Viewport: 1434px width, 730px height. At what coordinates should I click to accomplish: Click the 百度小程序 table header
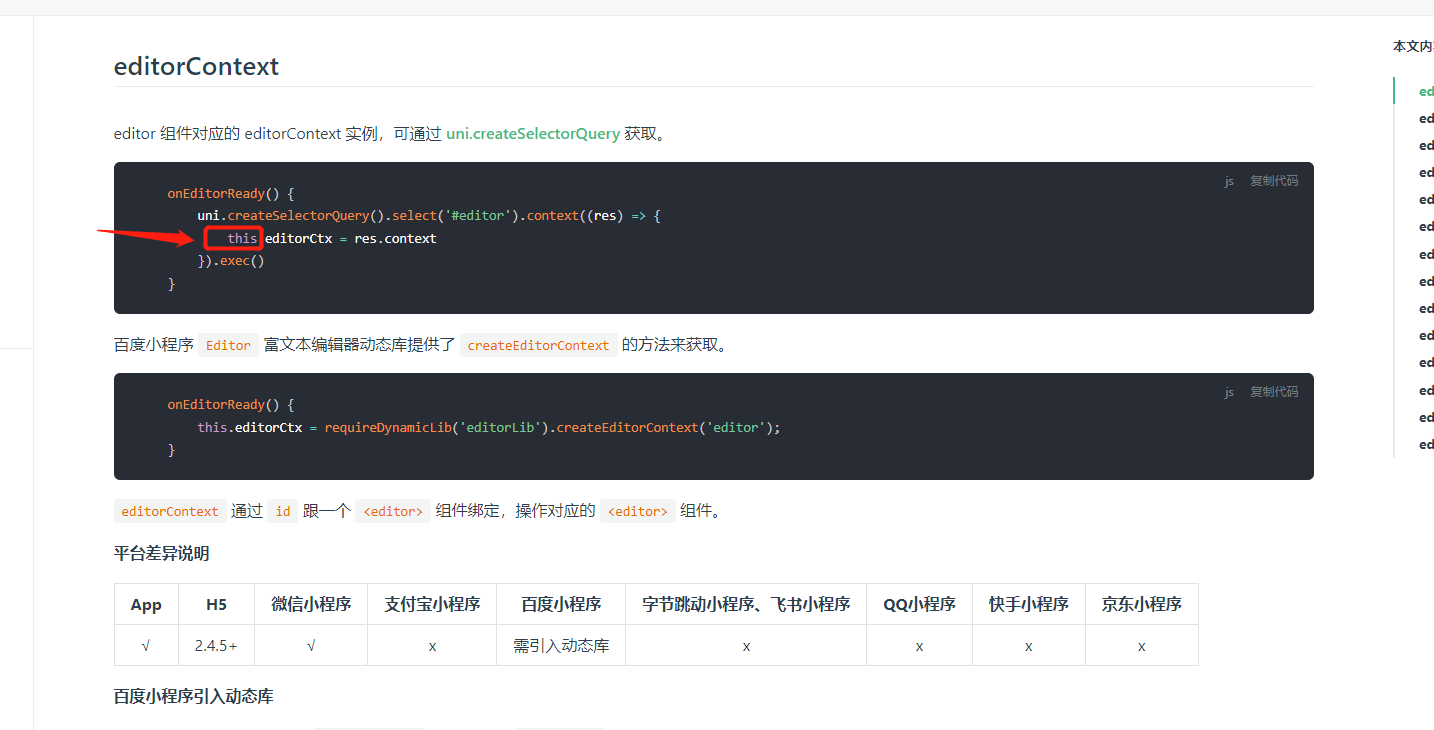pos(561,604)
